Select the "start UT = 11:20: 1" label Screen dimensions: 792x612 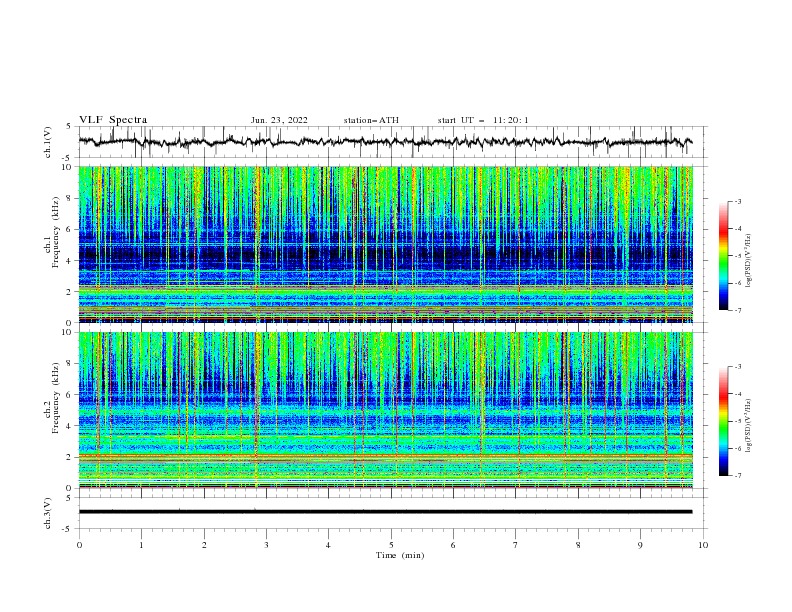tap(483, 120)
